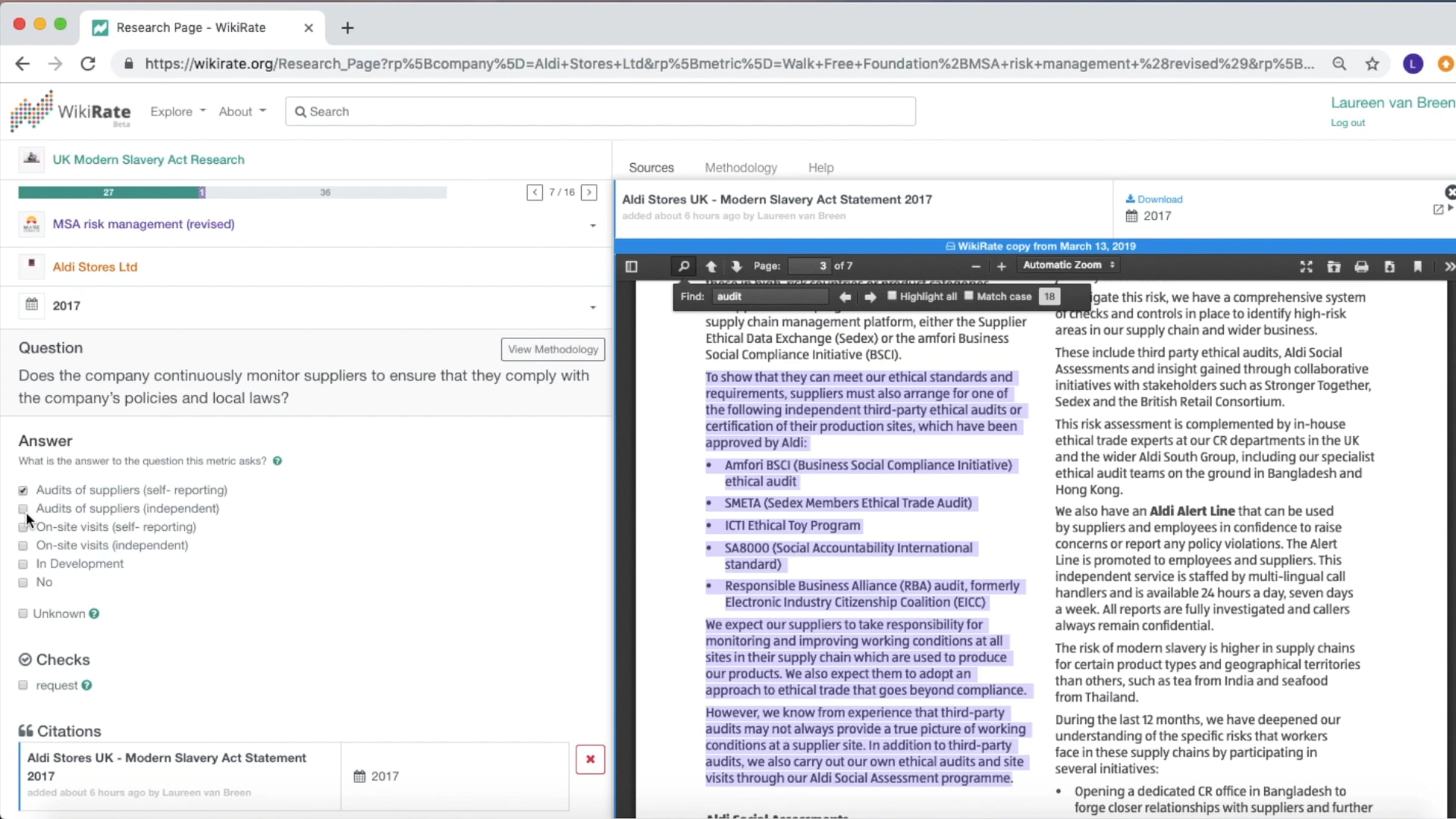Download PDF from viewer toolbar
This screenshot has height=819, width=1456.
pos(1389,266)
